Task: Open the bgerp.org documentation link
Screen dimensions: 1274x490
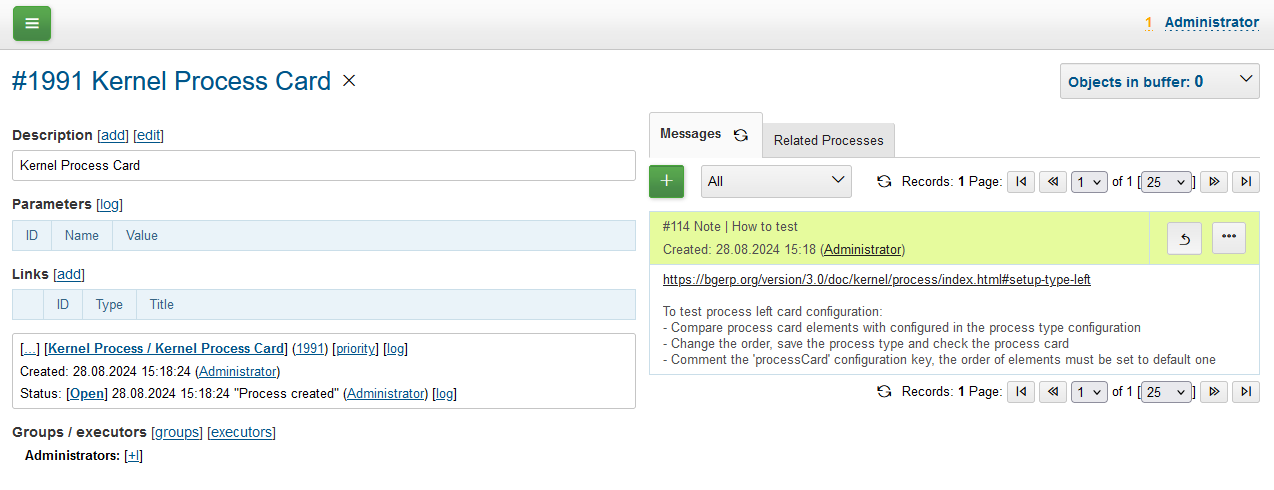Action: pos(876,280)
